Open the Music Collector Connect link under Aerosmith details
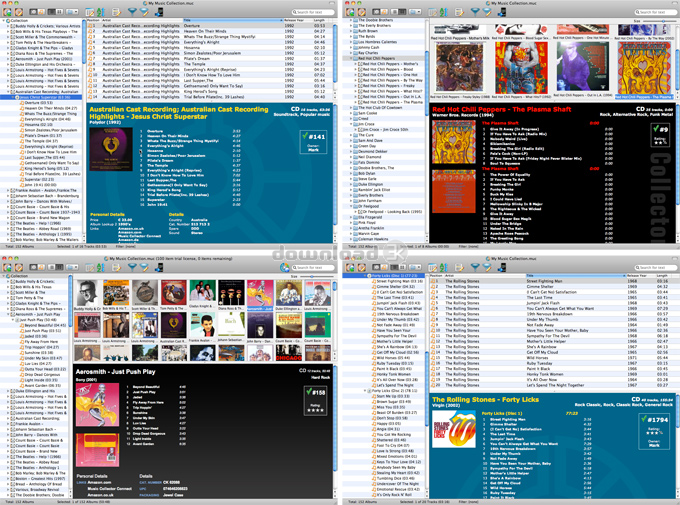Screen dimensions: 680x505 pos(109,488)
